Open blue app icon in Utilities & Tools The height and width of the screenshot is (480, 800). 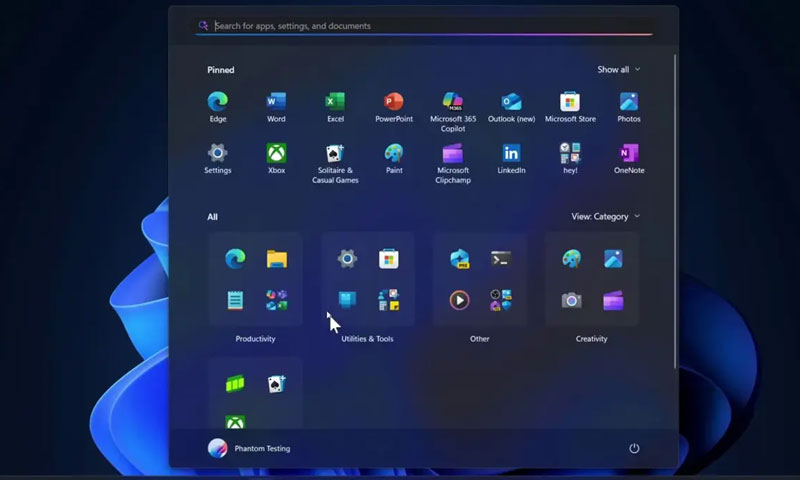(x=347, y=299)
